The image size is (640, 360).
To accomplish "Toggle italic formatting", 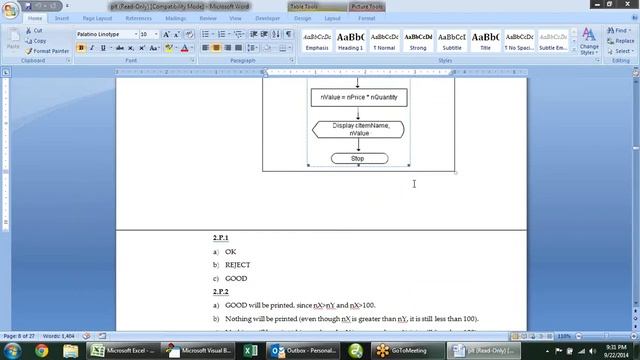I will pyautogui.click(x=92, y=48).
